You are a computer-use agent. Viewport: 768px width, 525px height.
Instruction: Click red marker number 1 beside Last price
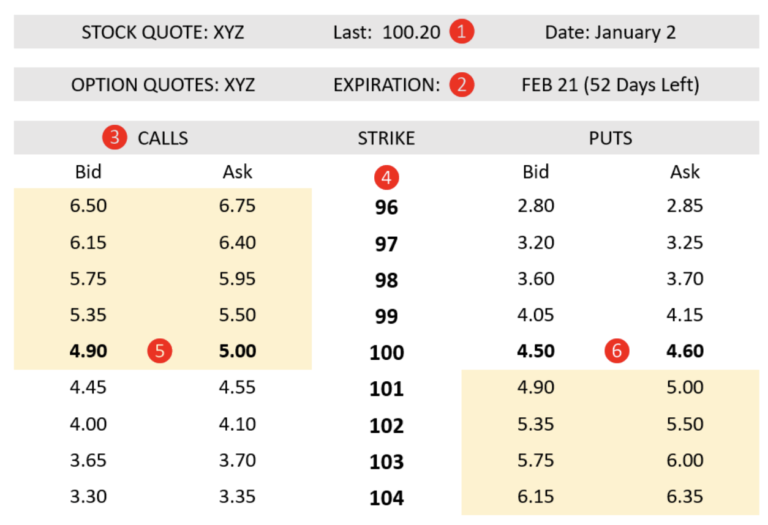461,32
